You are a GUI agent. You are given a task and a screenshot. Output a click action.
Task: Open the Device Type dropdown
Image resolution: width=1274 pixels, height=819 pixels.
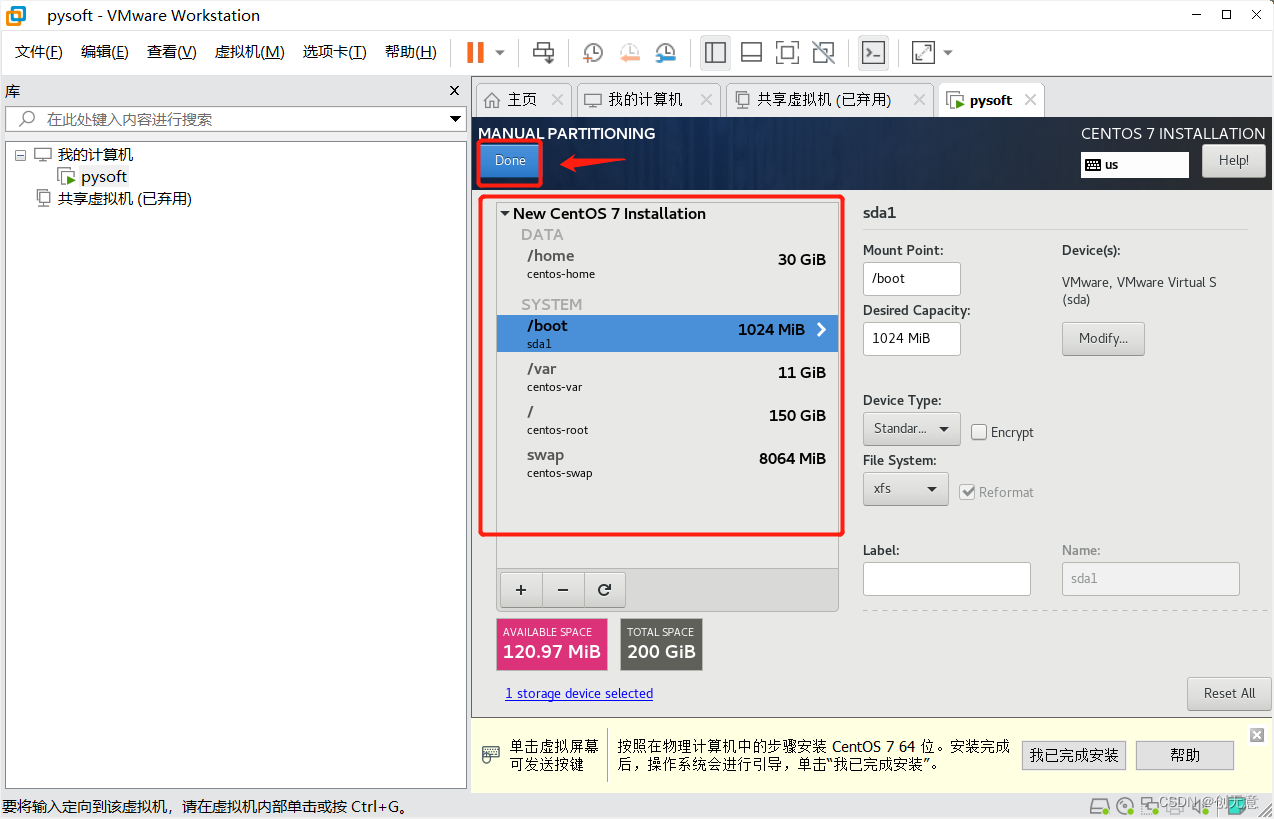pyautogui.click(x=912, y=429)
